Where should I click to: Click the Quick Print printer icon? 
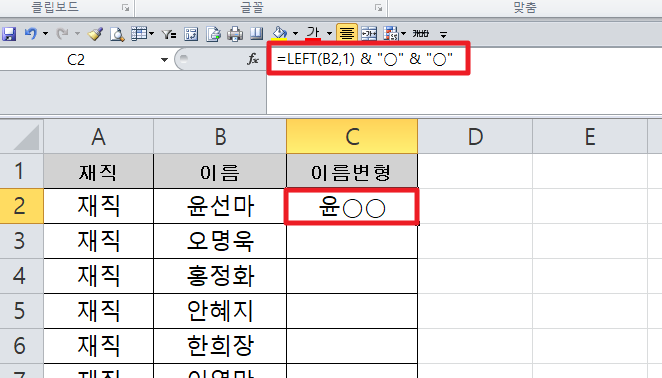(235, 34)
